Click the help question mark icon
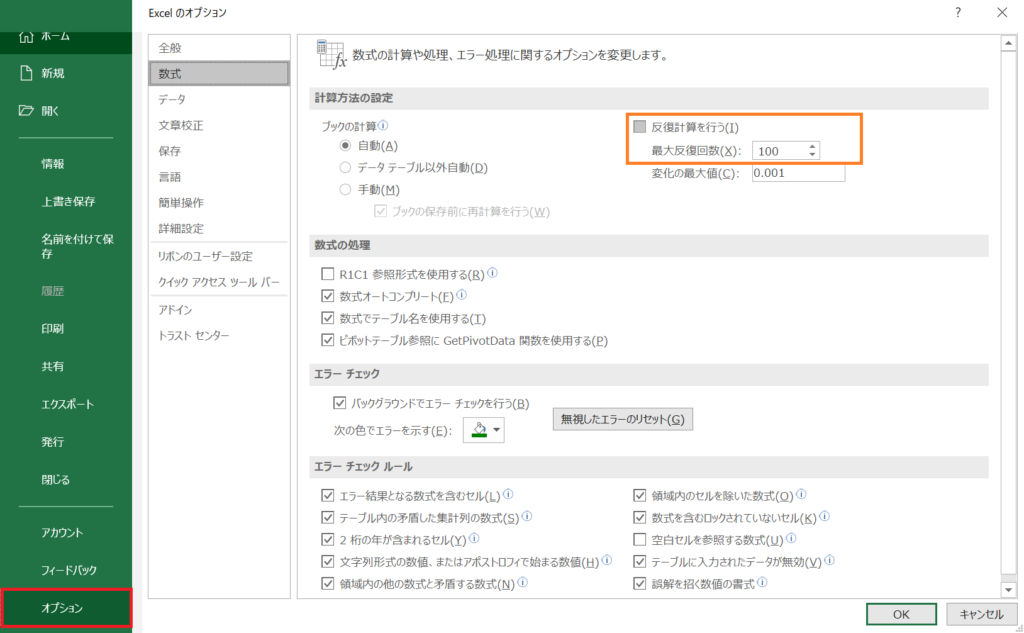The image size is (1024, 633). click(957, 12)
